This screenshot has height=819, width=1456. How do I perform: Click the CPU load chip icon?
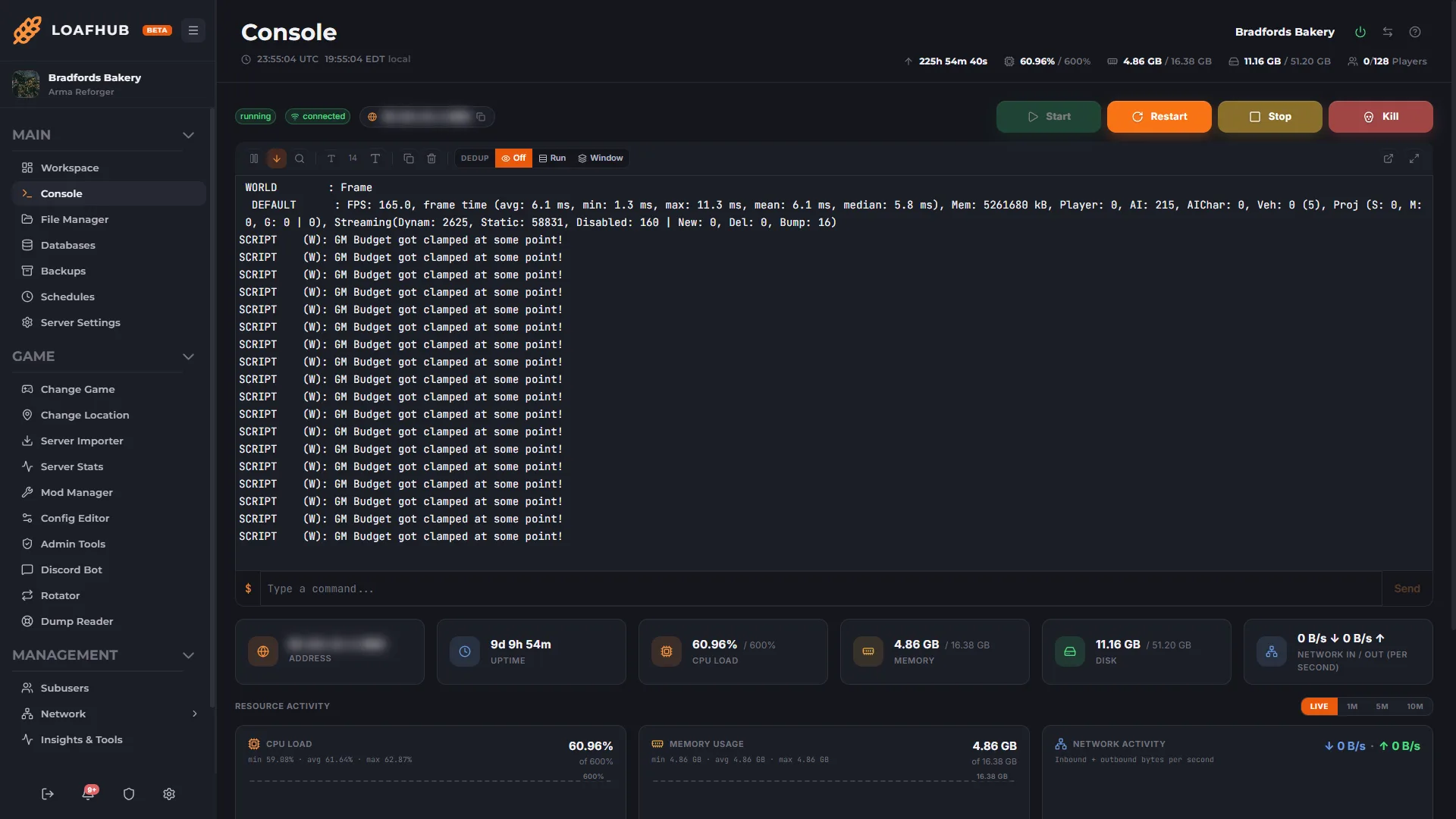pyautogui.click(x=667, y=651)
